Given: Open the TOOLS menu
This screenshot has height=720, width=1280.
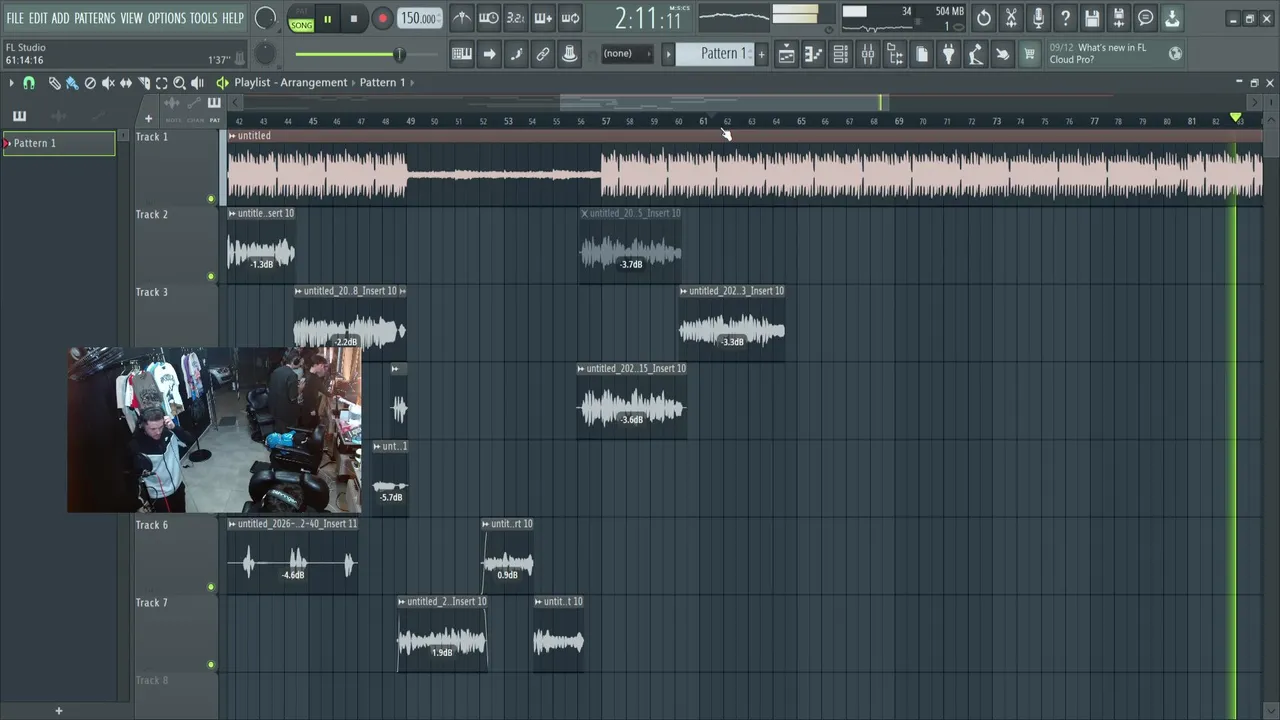Looking at the screenshot, I should [x=204, y=18].
